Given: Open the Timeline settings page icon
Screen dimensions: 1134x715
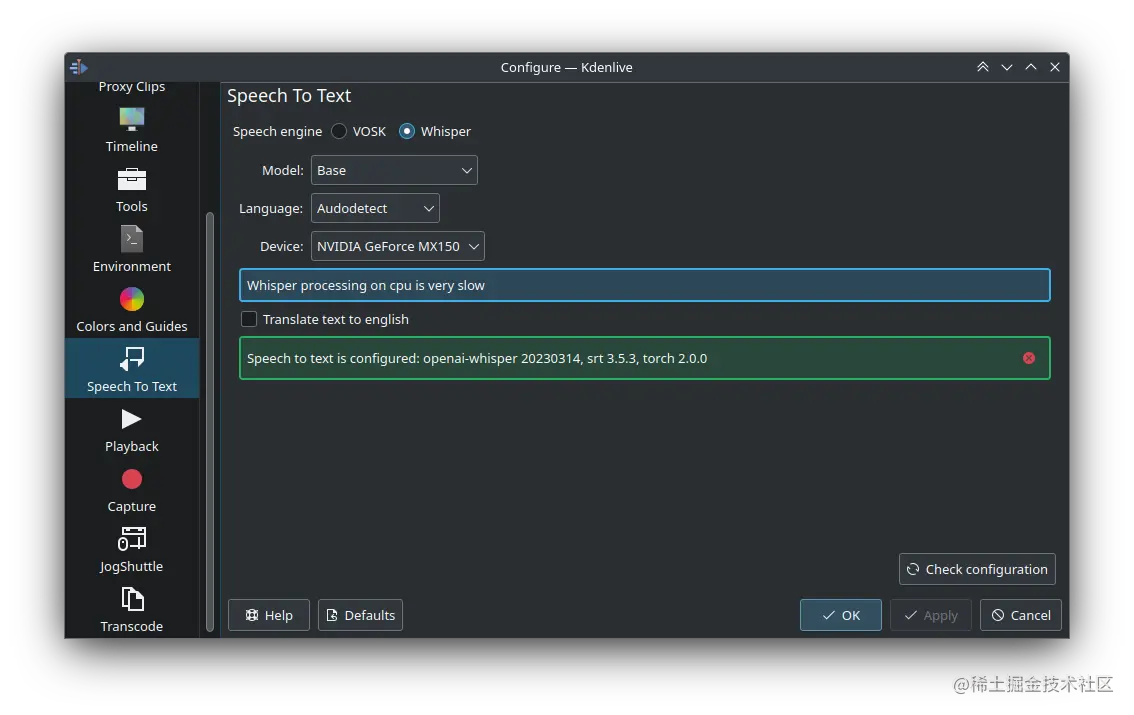Looking at the screenshot, I should pos(132,119).
